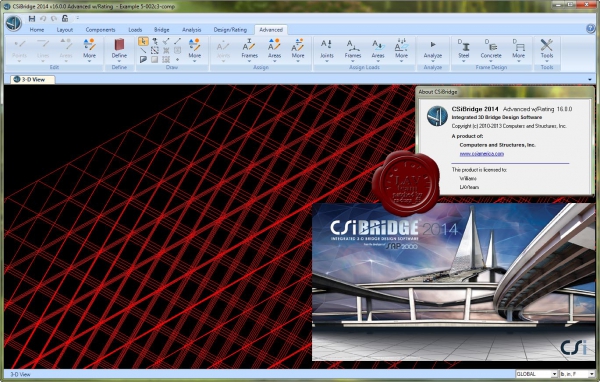Open the GLOBAL coordinate system combo box
Viewport: 600px width, 382px height.
tap(536, 374)
